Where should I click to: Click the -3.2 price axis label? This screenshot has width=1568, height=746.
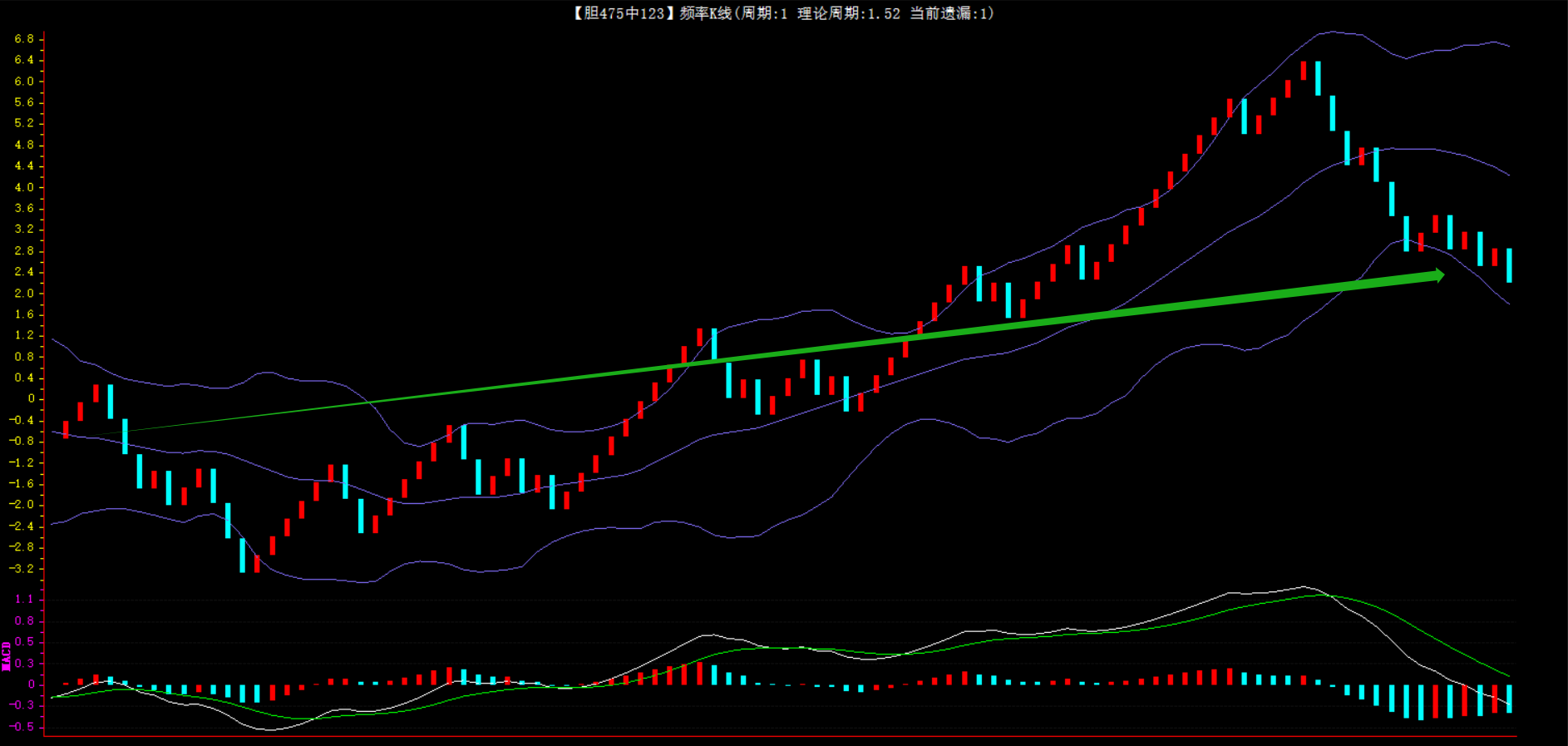pyautogui.click(x=22, y=569)
